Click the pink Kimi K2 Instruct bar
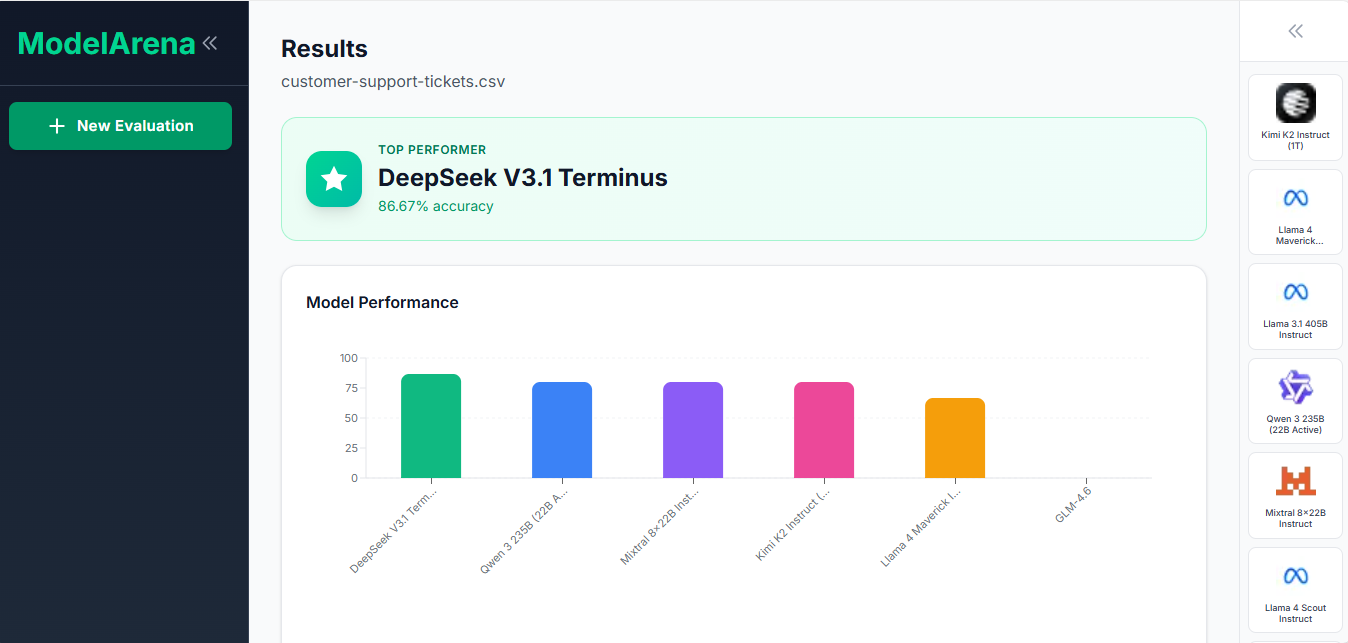 824,430
